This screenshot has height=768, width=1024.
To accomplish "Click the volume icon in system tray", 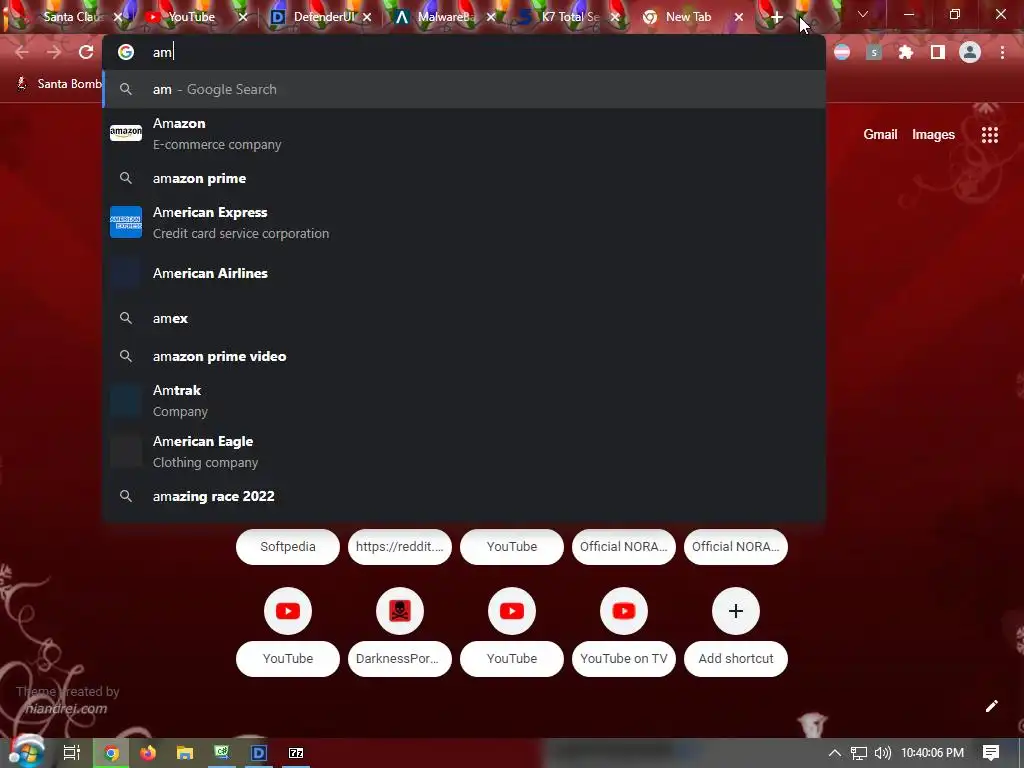I will click(883, 753).
